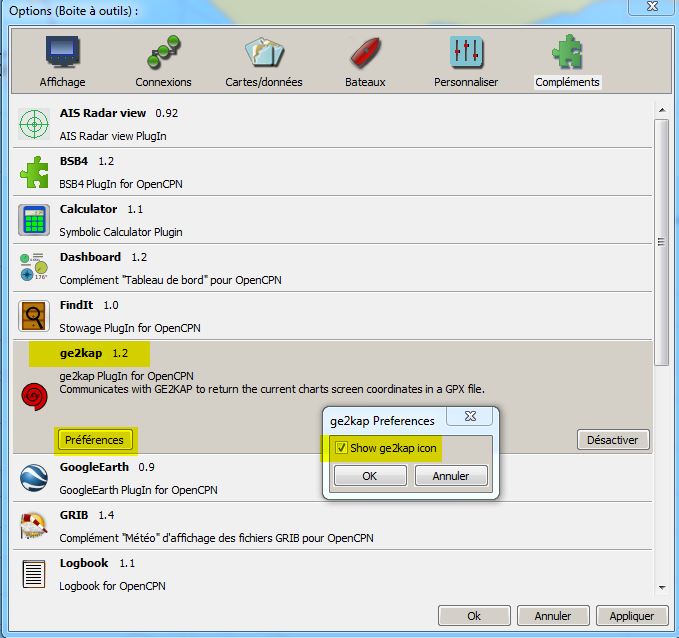Screen dimensions: 679x638
Task: Click the GRIB 'Météo' description text
Action: [217, 538]
